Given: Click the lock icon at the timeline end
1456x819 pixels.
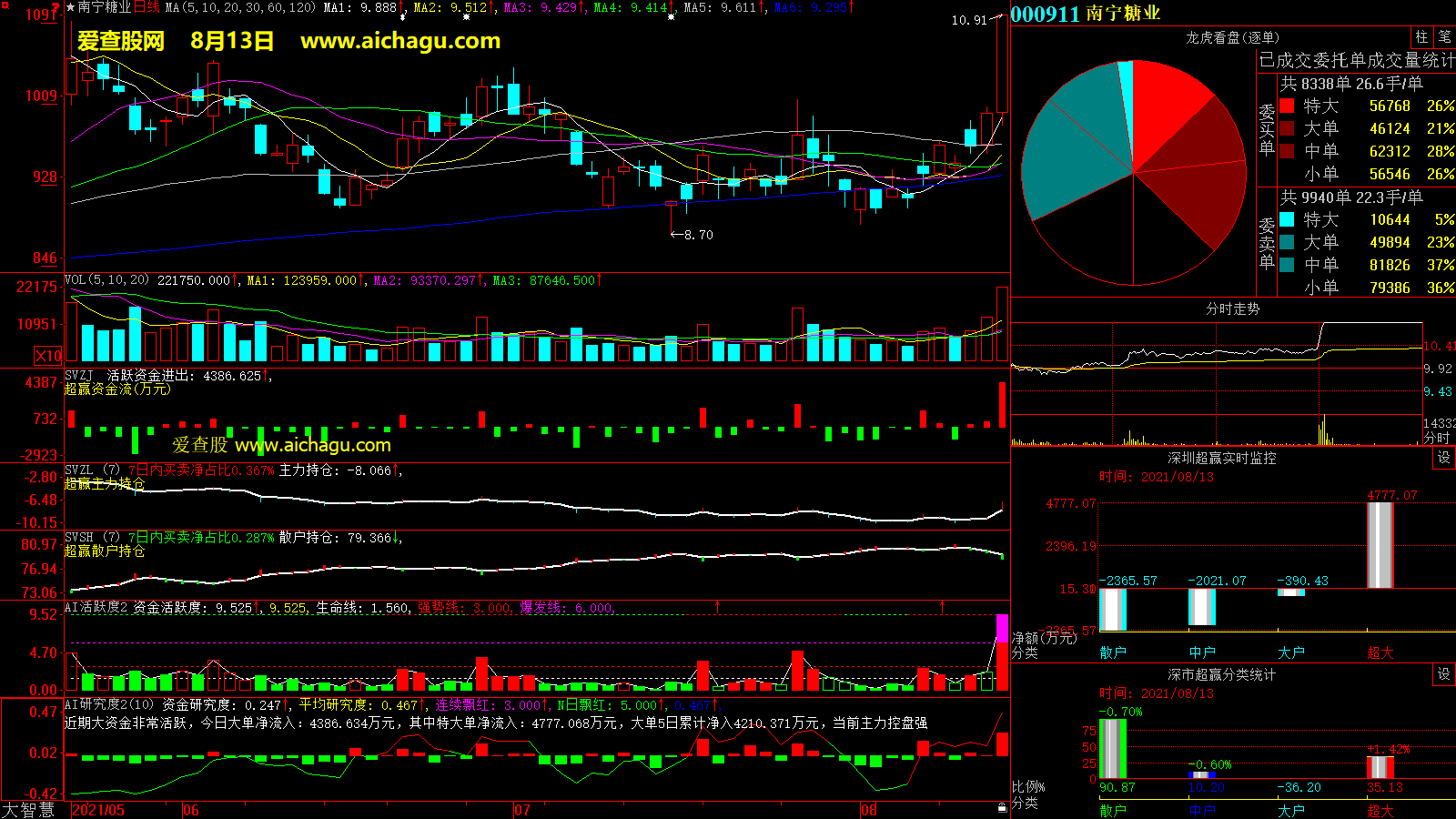Looking at the screenshot, I should point(1002,807).
